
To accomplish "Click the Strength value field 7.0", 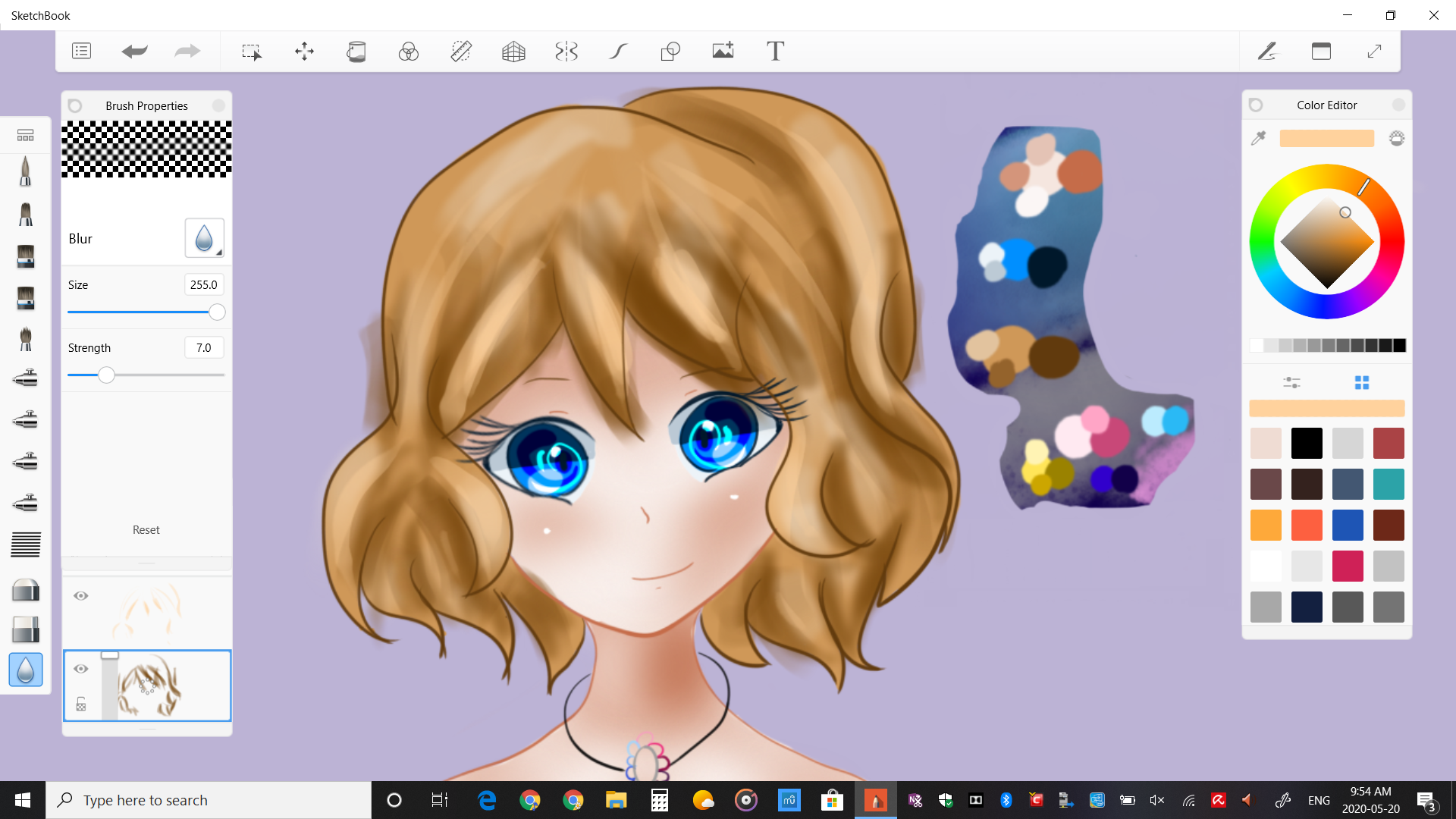I will (x=204, y=347).
